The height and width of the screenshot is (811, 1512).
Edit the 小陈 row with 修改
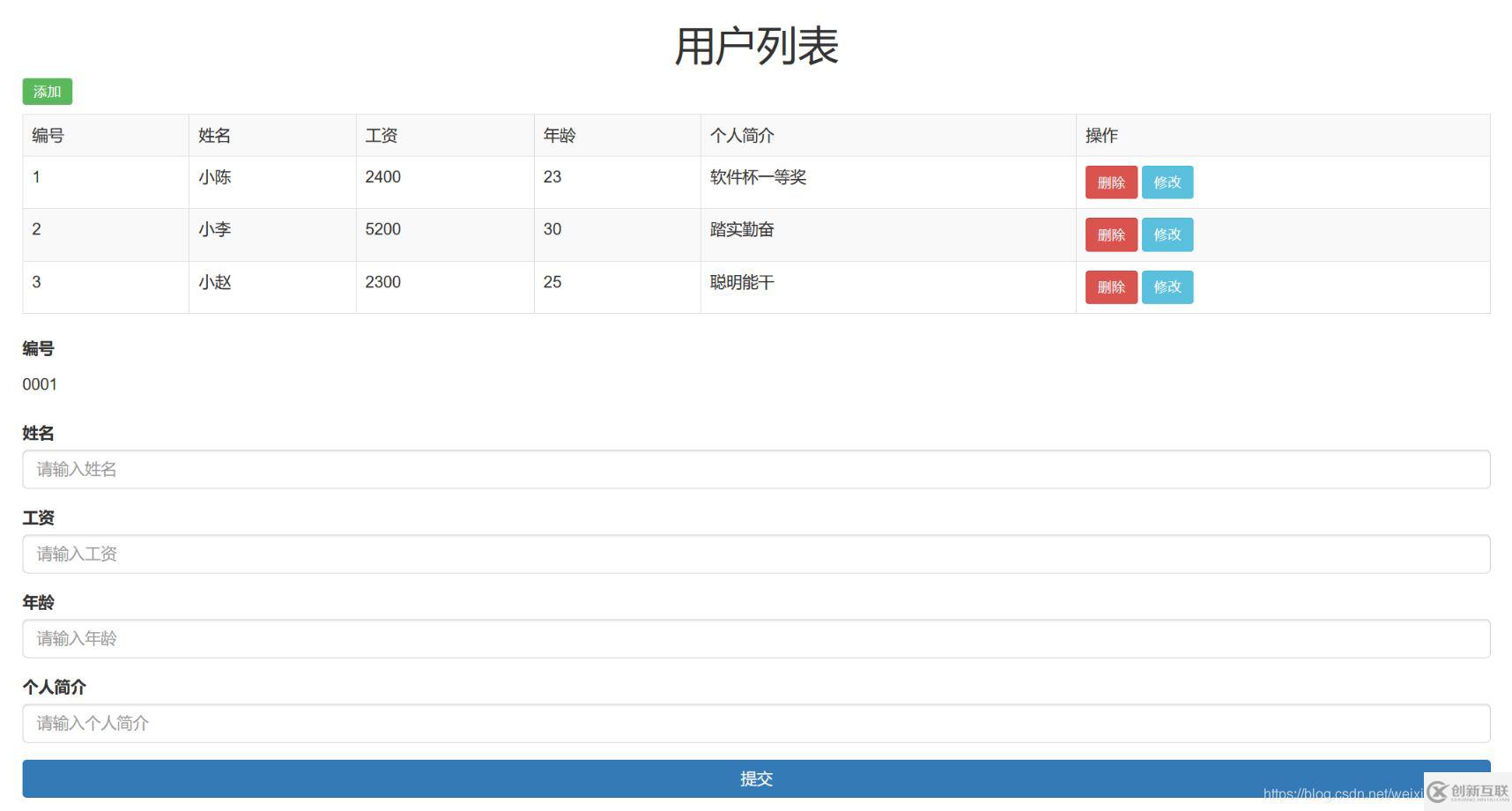point(1167,182)
